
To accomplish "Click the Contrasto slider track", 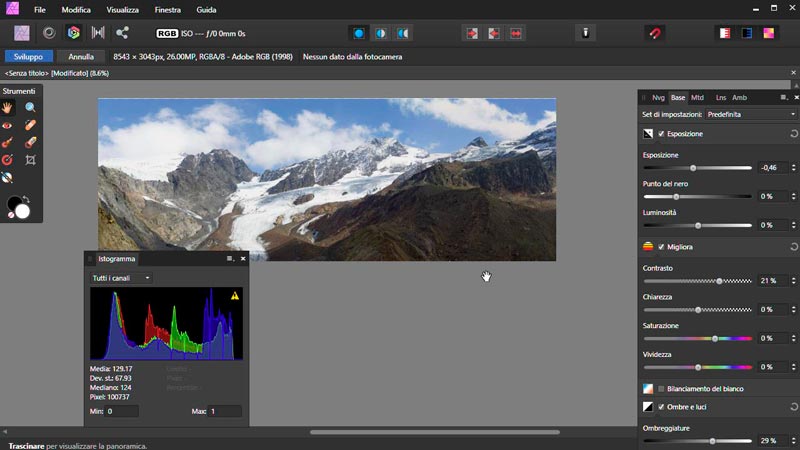I will [697, 281].
